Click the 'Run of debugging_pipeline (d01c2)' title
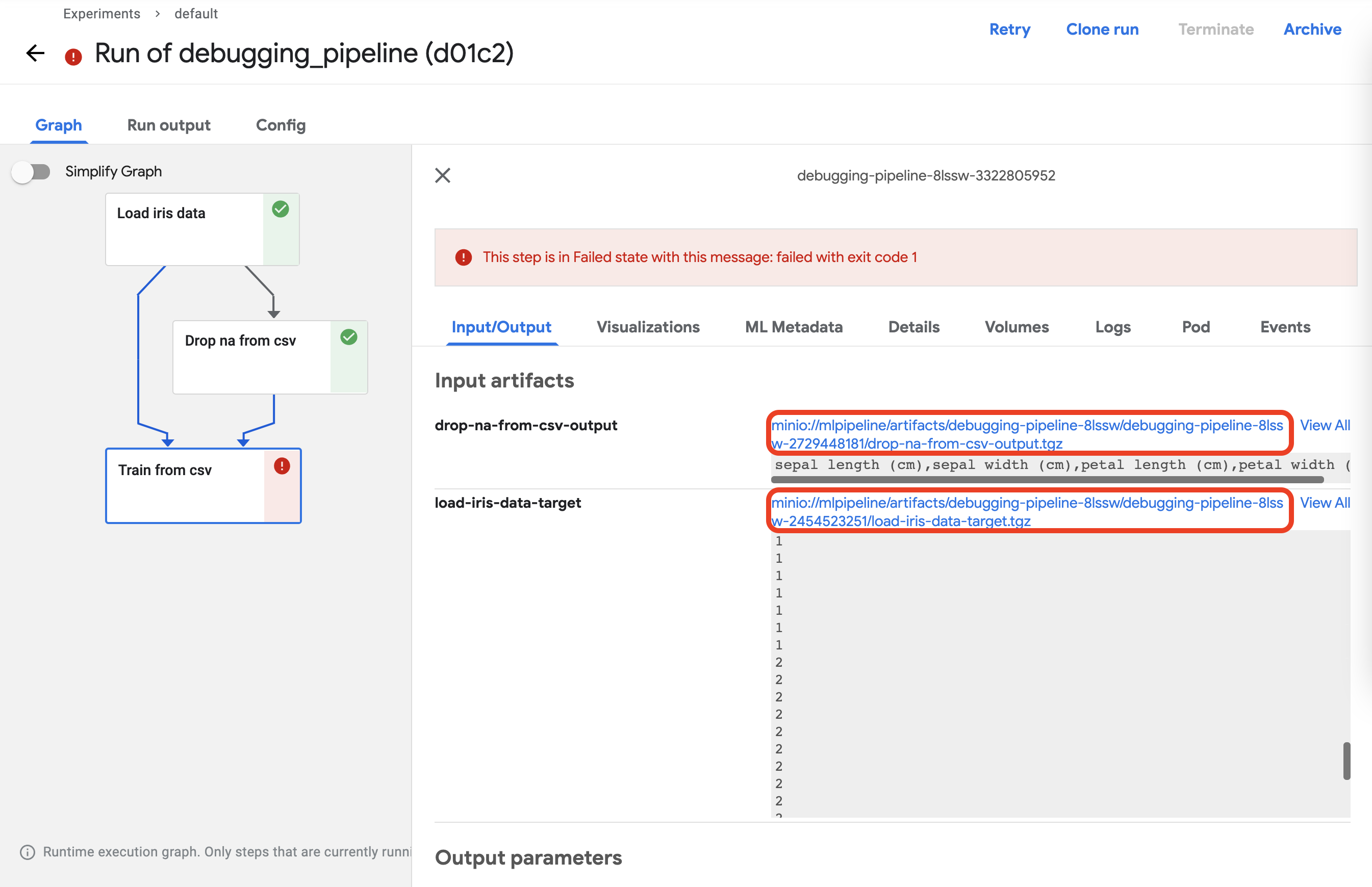 pos(303,53)
